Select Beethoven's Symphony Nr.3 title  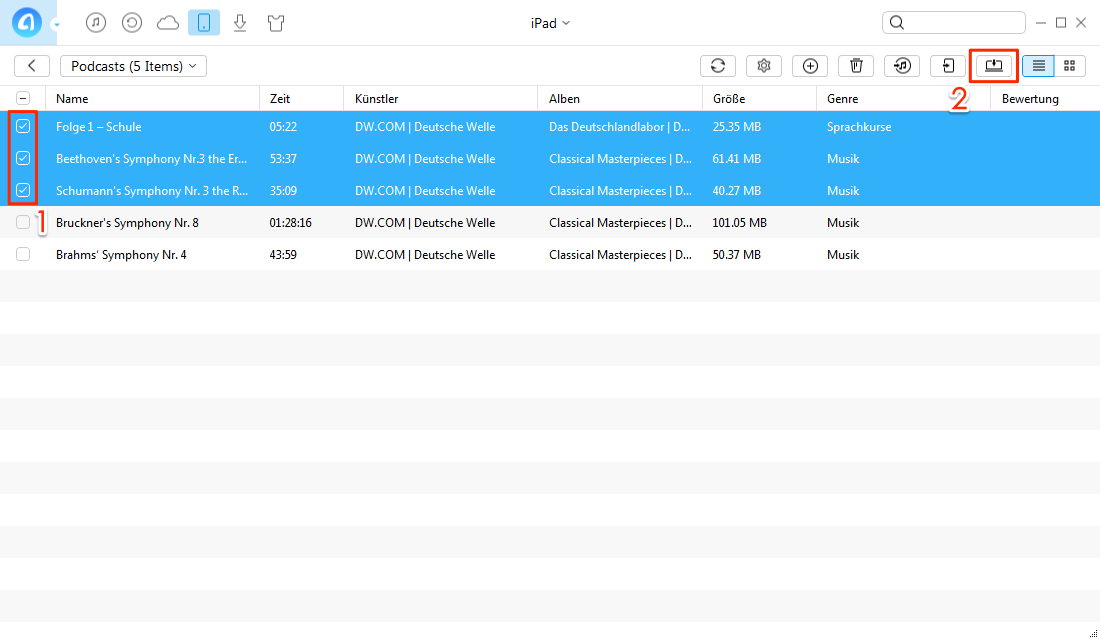click(x=152, y=159)
